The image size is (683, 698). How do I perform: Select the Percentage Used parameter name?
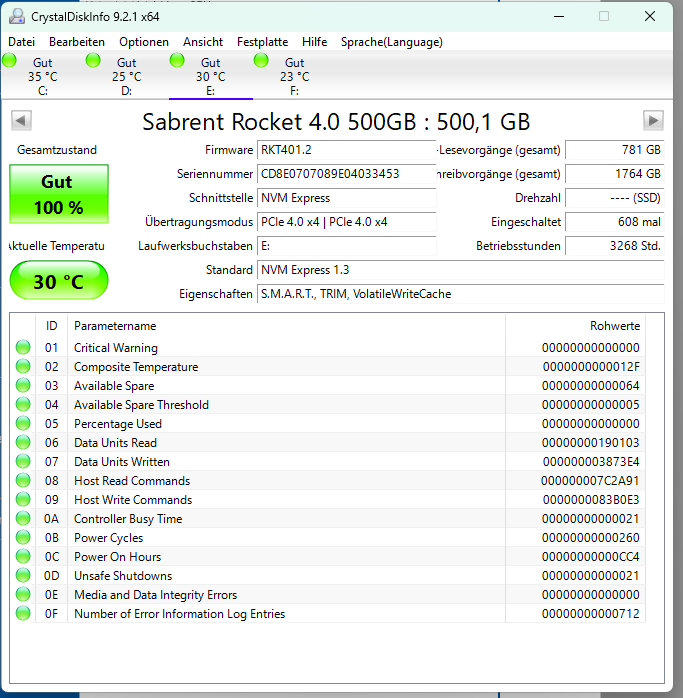pyautogui.click(x=118, y=424)
